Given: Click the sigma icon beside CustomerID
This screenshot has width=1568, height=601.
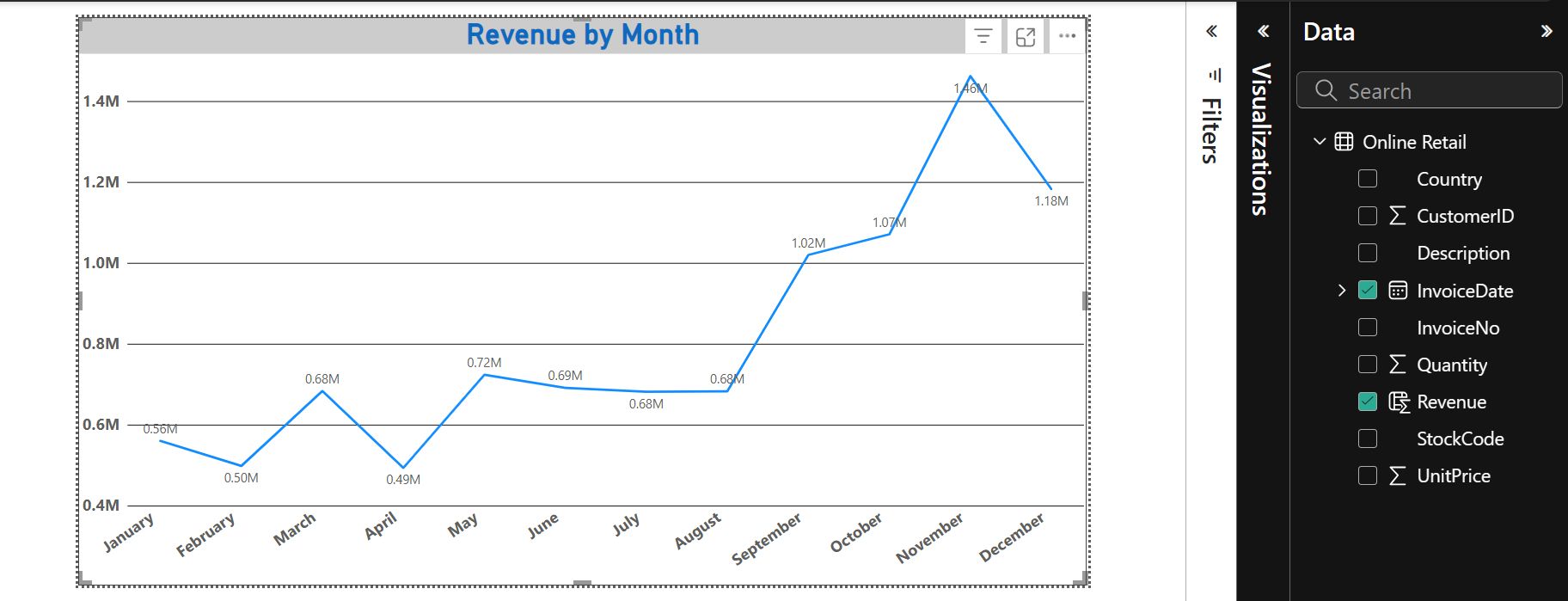Looking at the screenshot, I should (x=1398, y=216).
